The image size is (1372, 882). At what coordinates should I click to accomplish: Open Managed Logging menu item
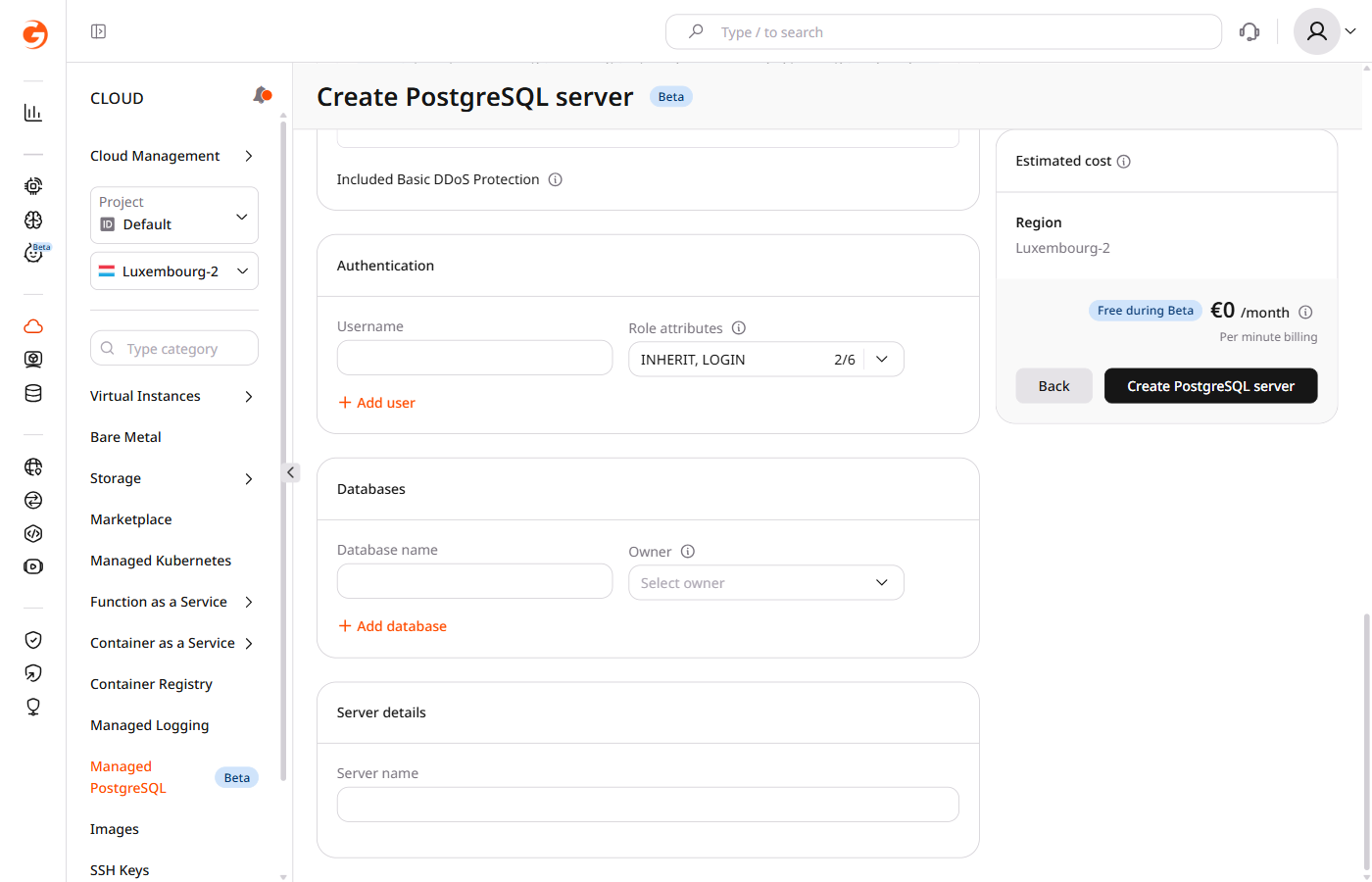[x=150, y=725]
